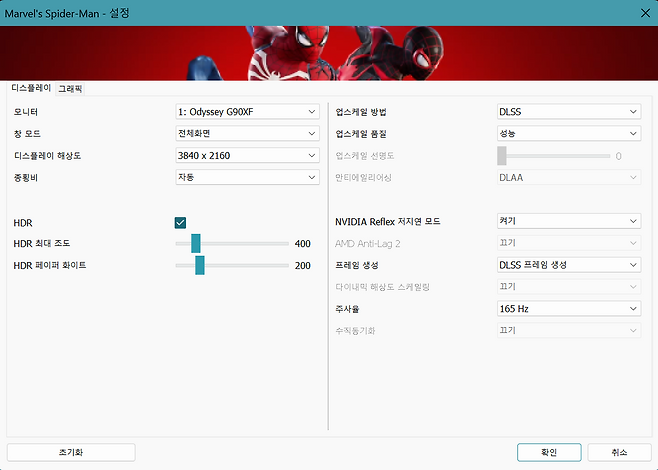The image size is (658, 470).
Task: Switch to the 그래픽 tab
Action: (x=70, y=89)
